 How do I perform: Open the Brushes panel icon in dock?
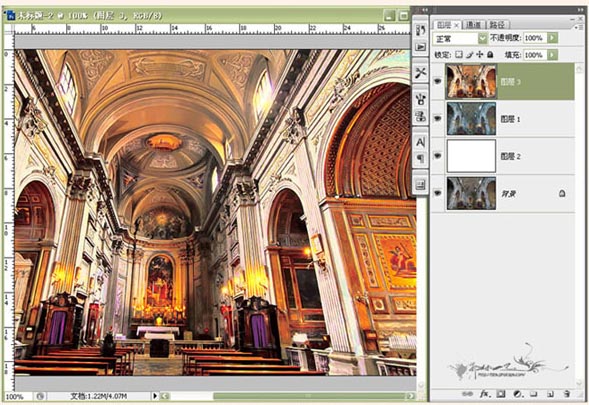click(x=420, y=100)
